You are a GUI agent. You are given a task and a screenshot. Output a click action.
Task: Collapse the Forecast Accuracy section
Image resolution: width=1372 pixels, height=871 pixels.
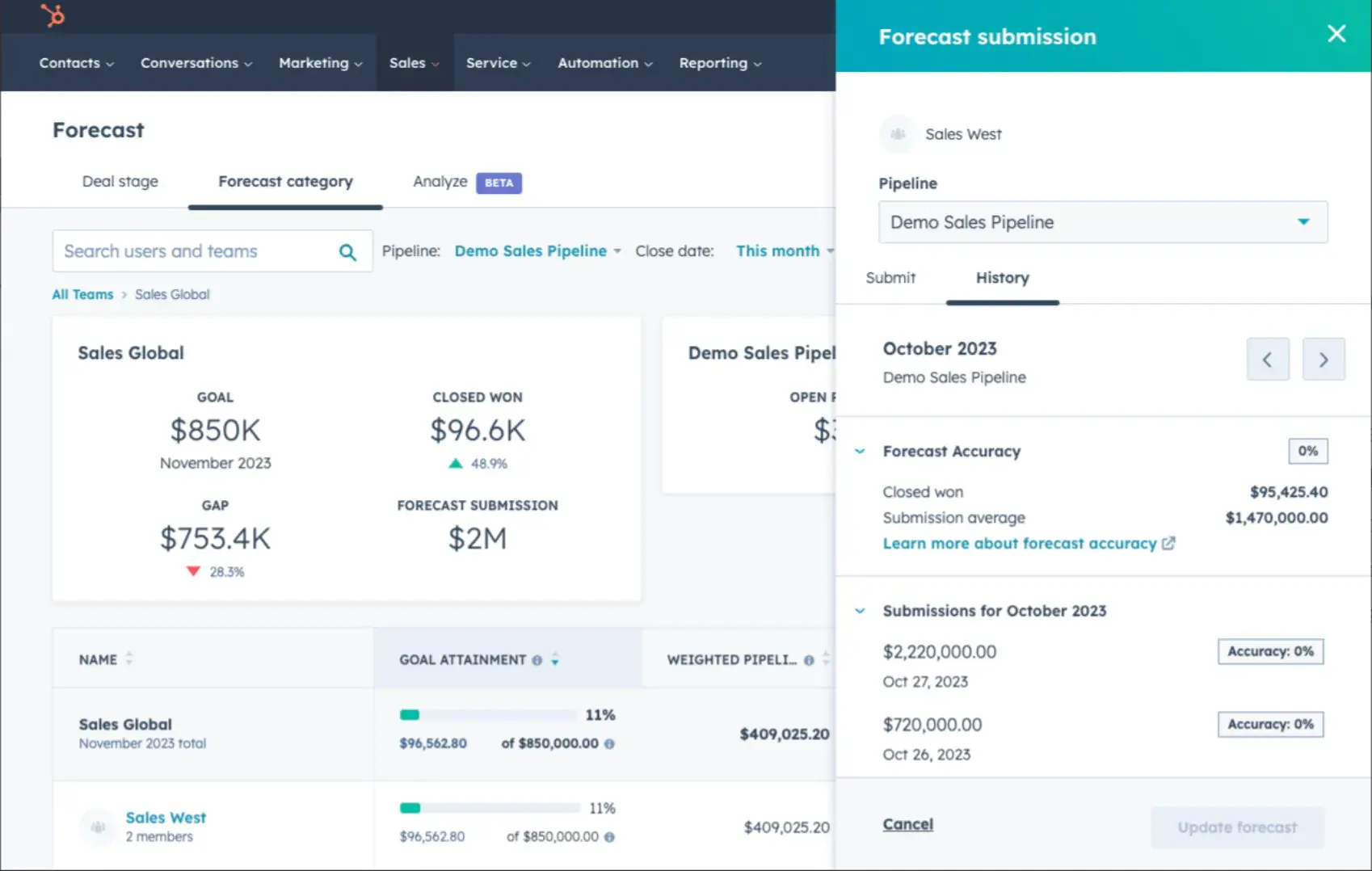click(x=859, y=451)
